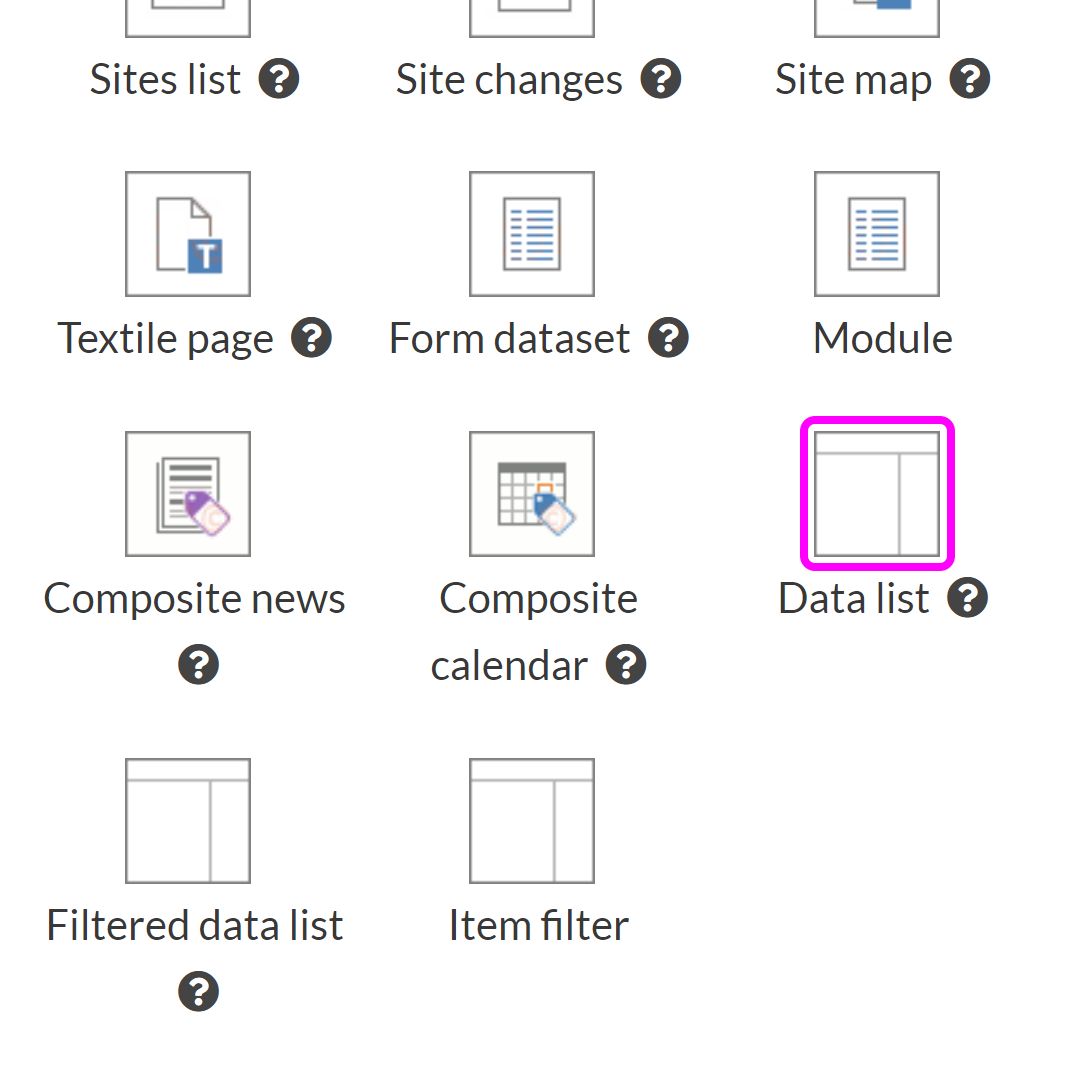The width and height of the screenshot is (1078, 1071).
Task: Show help for Site changes
Action: point(661,79)
